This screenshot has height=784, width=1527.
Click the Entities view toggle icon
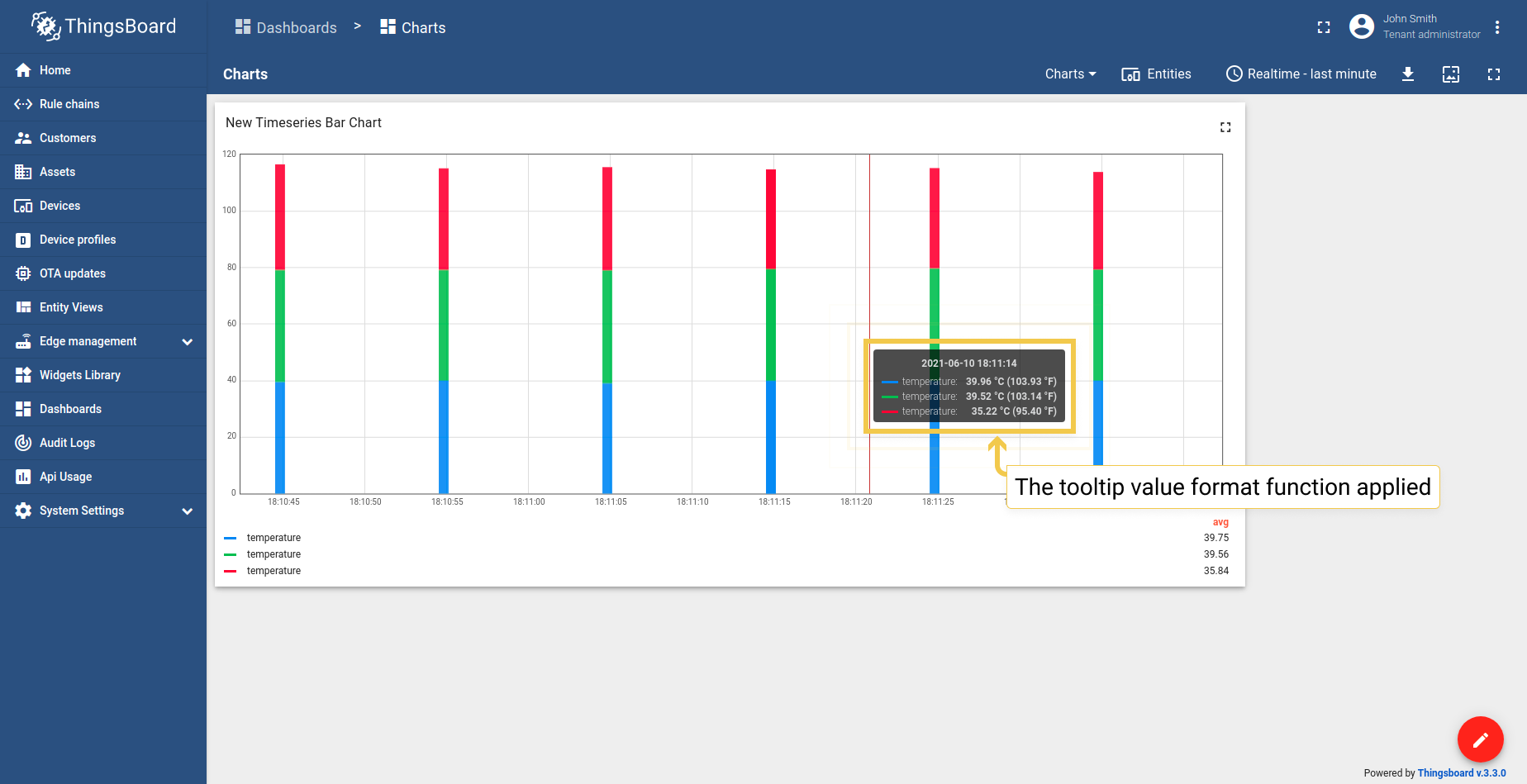1130,74
